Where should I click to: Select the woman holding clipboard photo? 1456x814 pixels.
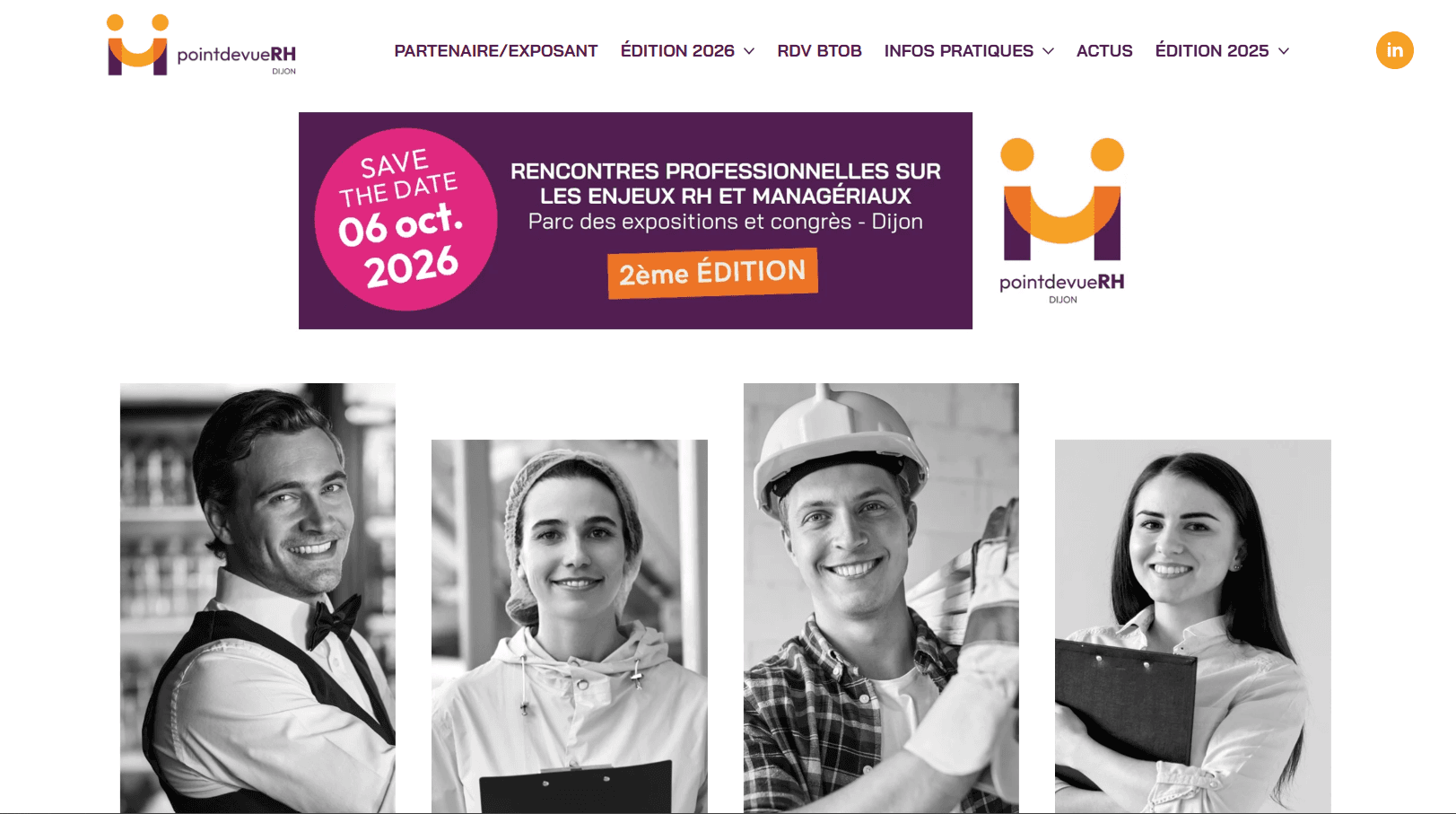pos(1193,626)
